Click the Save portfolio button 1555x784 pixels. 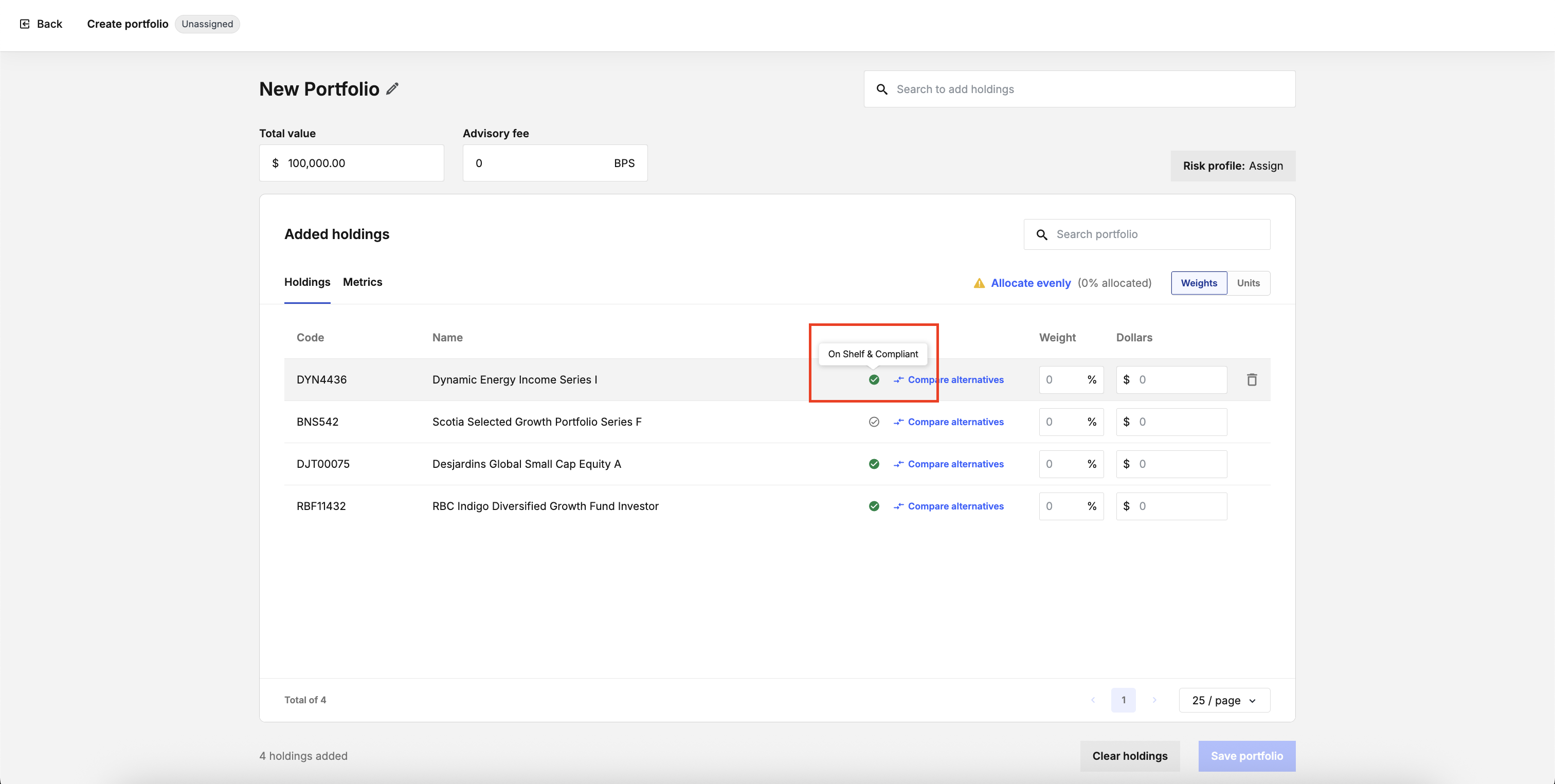pos(1246,756)
